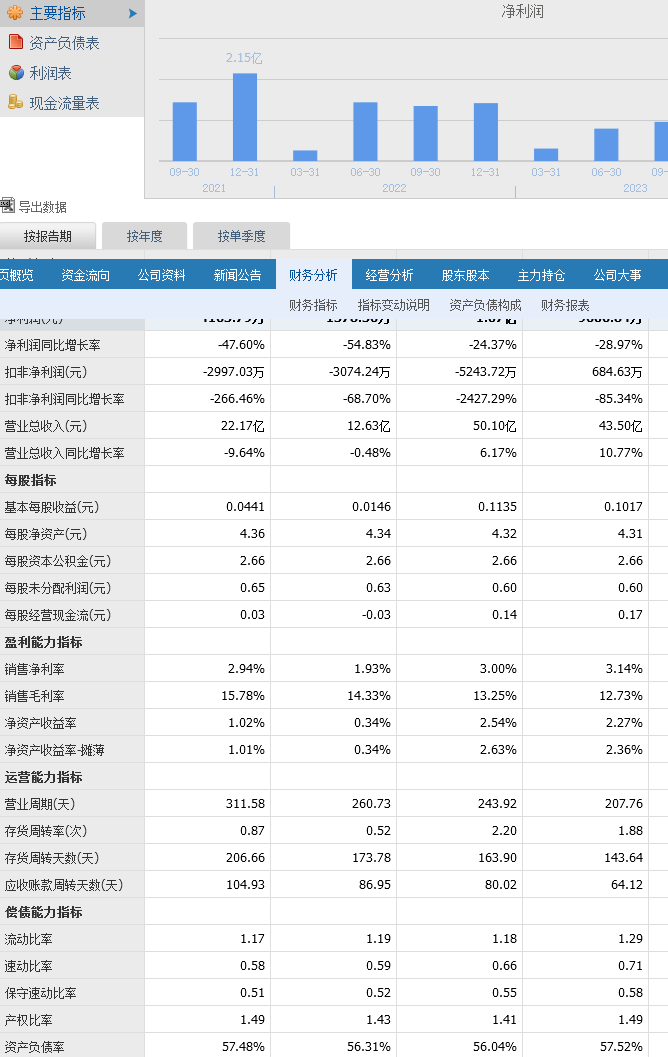
Task: Click the 导出数据 link
Action: [42, 207]
